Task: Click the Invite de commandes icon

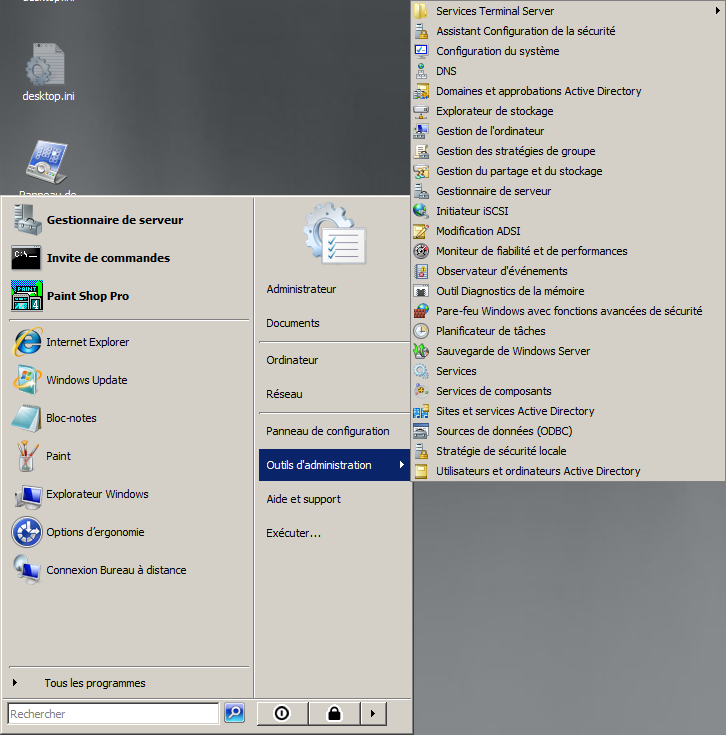Action: [27, 258]
